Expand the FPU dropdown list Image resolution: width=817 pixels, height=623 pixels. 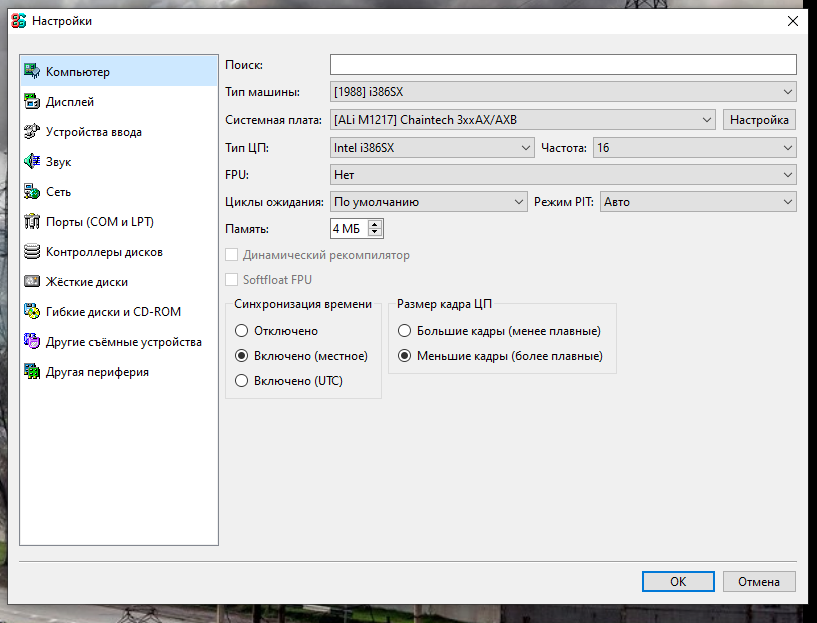point(563,175)
